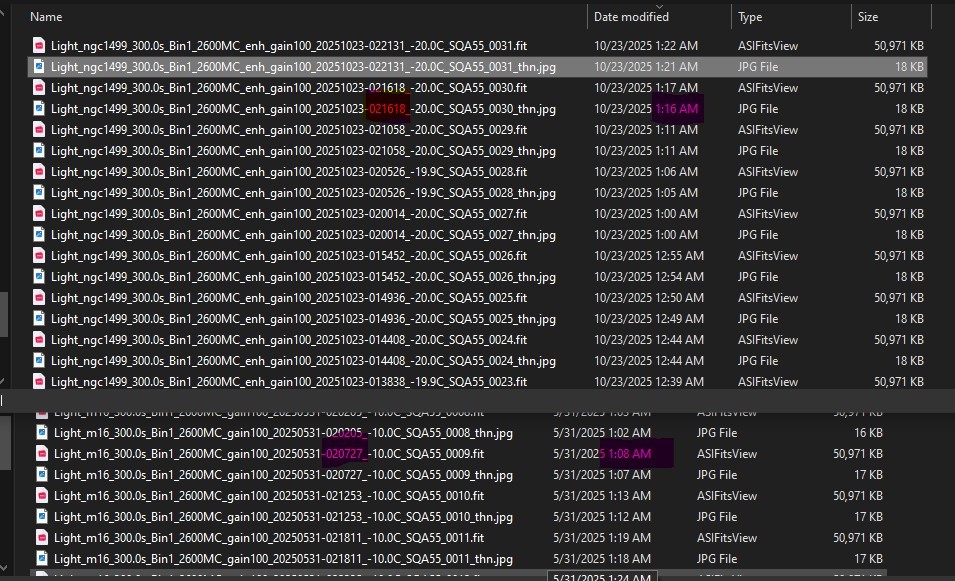The width and height of the screenshot is (955, 581).
Task: Sort files by the Name column header
Action: (x=46, y=17)
